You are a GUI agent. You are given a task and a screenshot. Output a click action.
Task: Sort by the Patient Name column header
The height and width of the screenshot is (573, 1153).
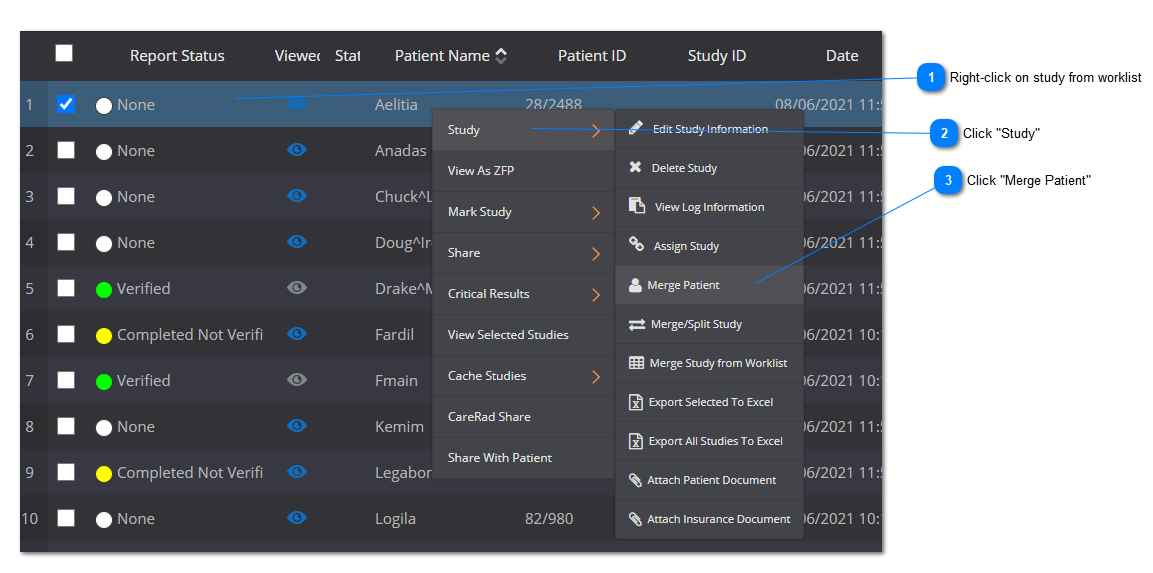(442, 56)
